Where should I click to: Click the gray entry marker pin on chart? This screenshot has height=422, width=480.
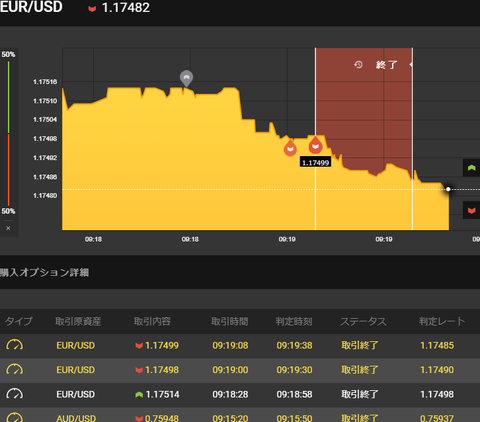pos(186,78)
